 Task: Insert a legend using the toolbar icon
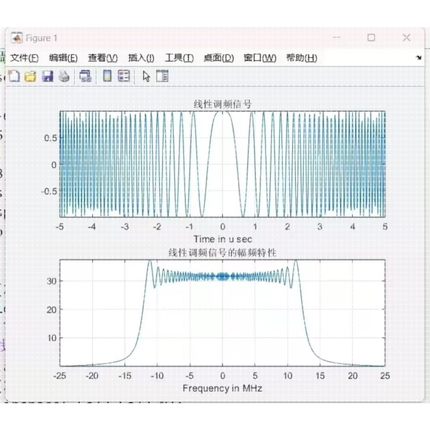(x=124, y=76)
